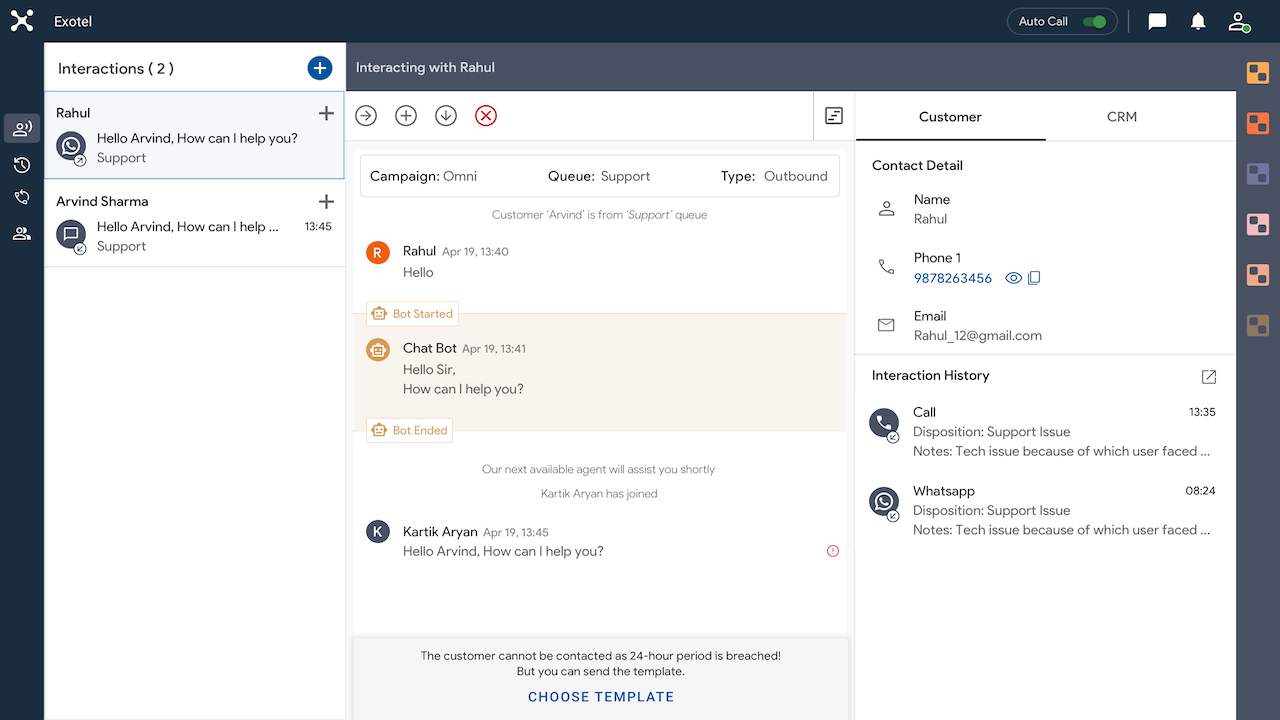Select first orange-yellow app swatch in right rail
Viewport: 1280px width, 720px height.
(1258, 73)
